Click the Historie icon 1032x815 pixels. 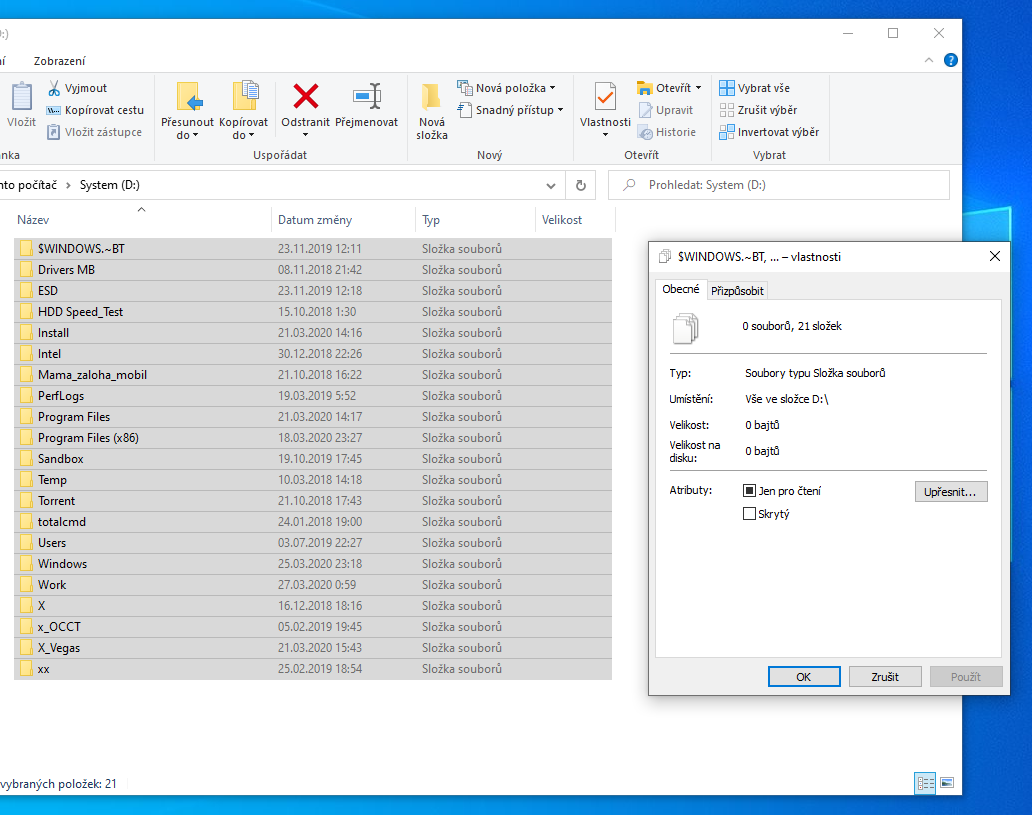(645, 132)
